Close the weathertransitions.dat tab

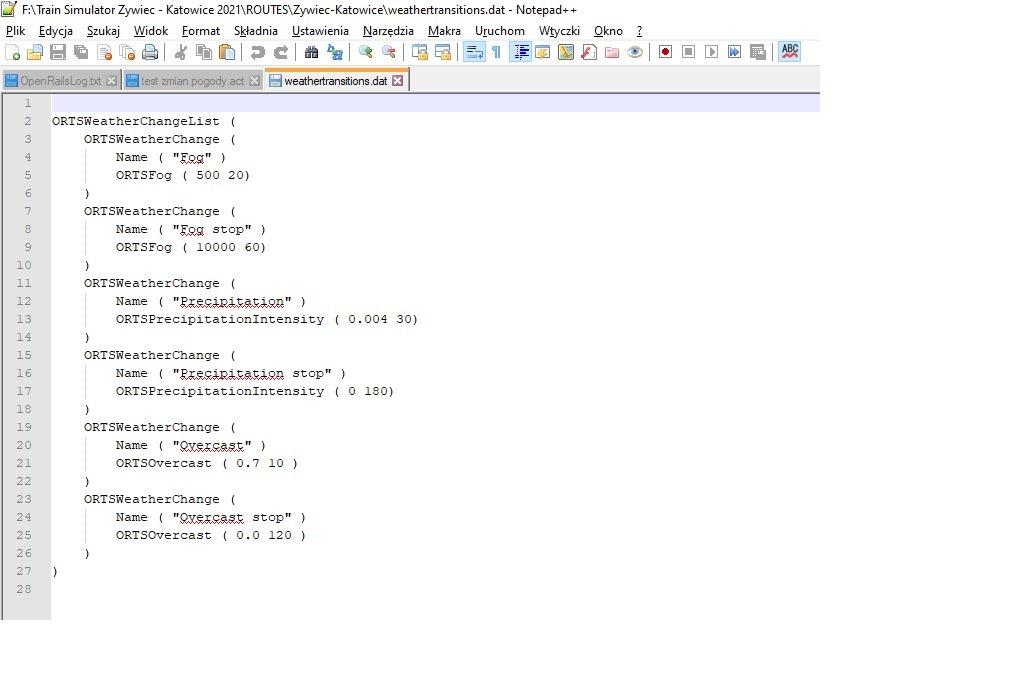click(x=398, y=81)
